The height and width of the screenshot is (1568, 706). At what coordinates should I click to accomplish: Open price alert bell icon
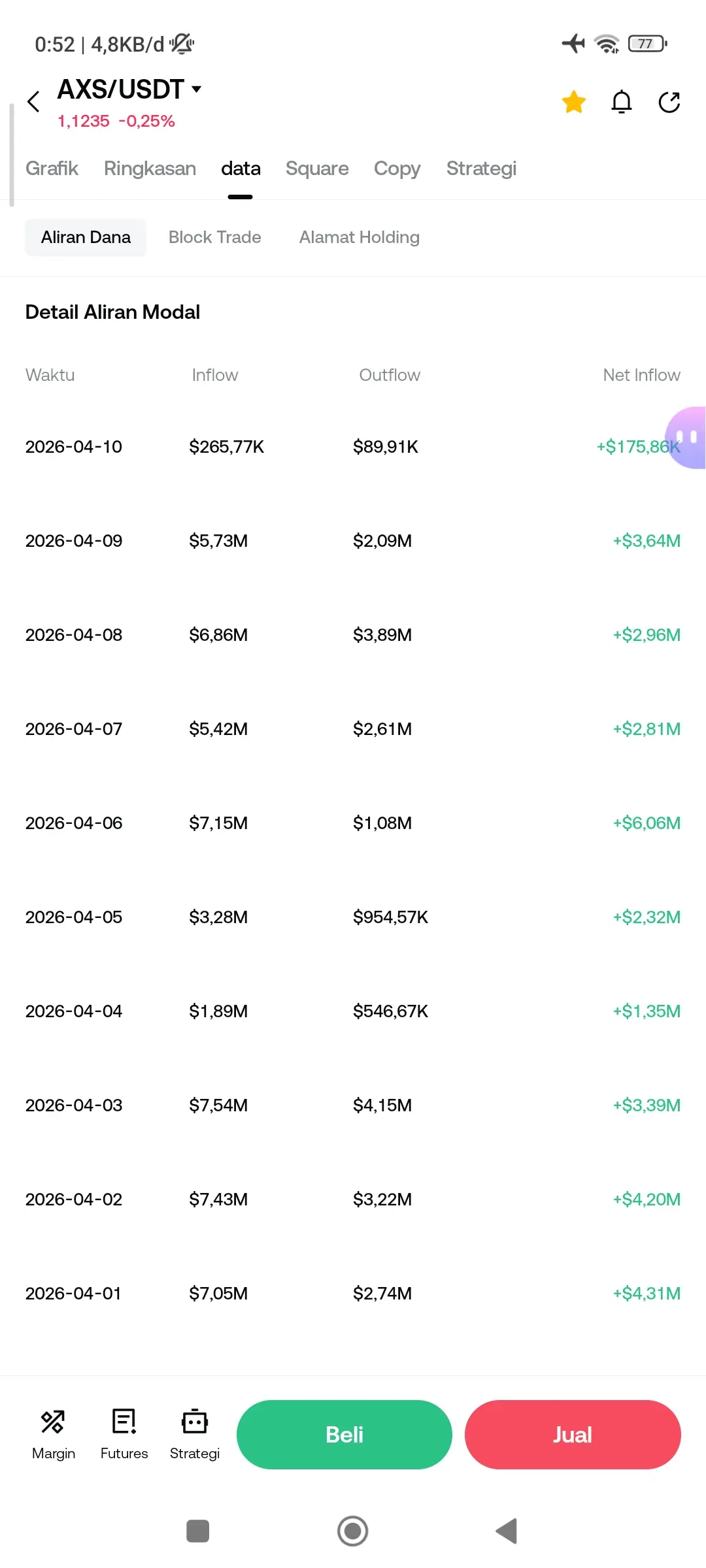[621, 102]
